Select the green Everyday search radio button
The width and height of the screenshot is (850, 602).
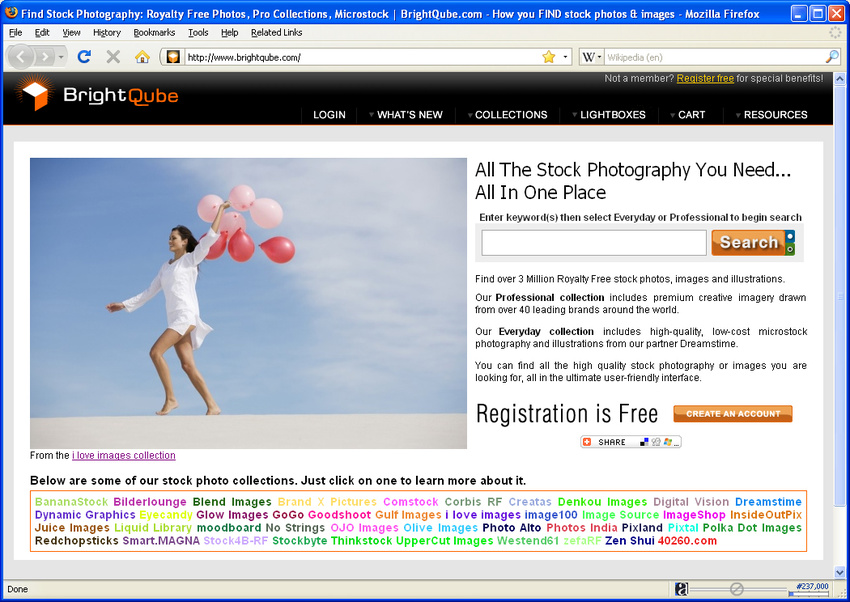tap(790, 249)
